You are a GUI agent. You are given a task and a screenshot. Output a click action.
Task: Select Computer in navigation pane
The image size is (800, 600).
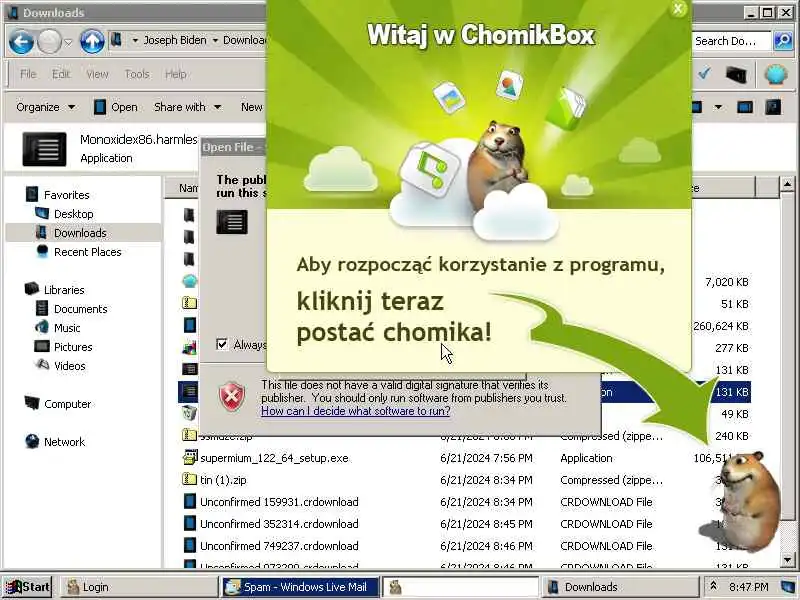(67, 404)
